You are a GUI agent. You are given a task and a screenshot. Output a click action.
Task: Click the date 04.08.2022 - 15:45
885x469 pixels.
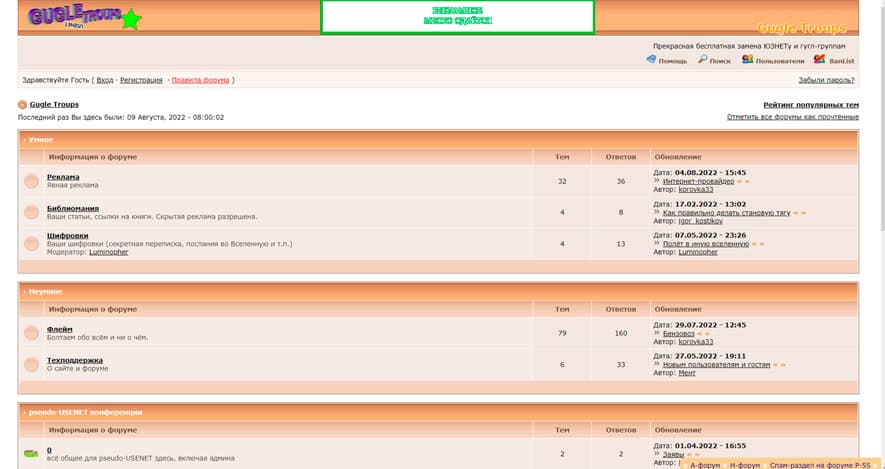coord(711,173)
